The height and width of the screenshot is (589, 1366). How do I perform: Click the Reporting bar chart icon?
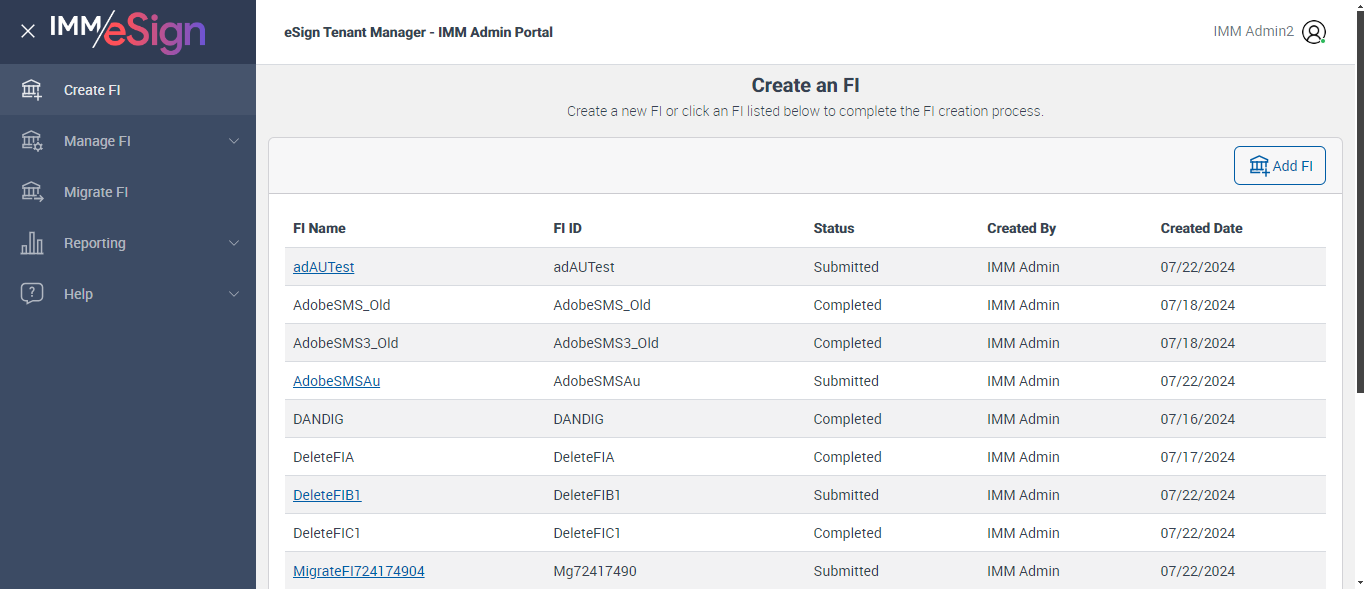32,243
